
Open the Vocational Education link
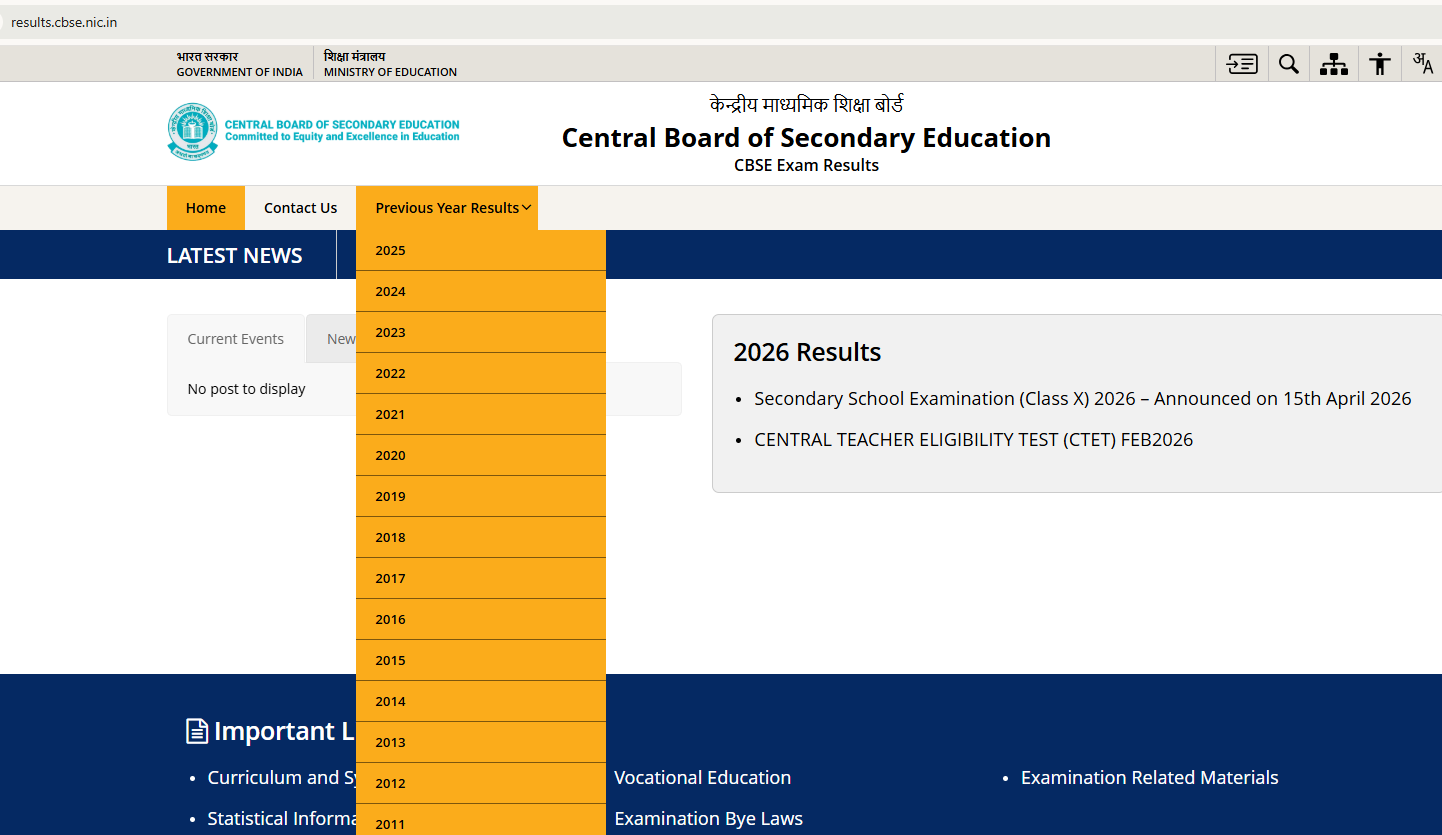[702, 777]
